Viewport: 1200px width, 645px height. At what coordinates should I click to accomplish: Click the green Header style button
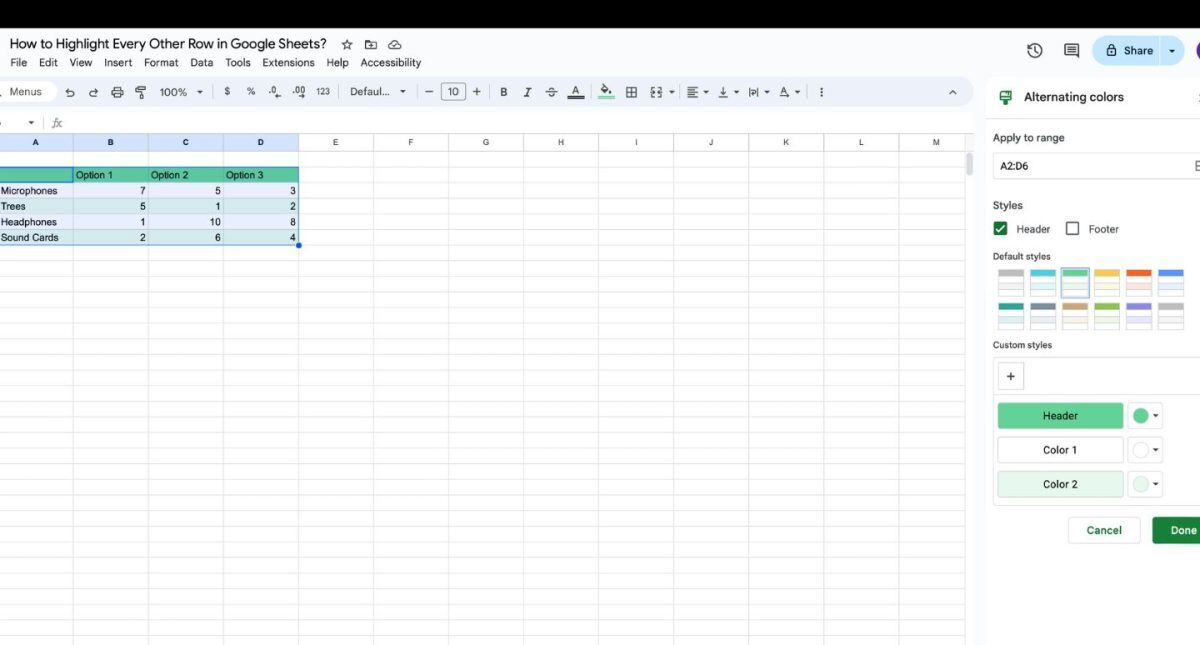tap(1060, 416)
